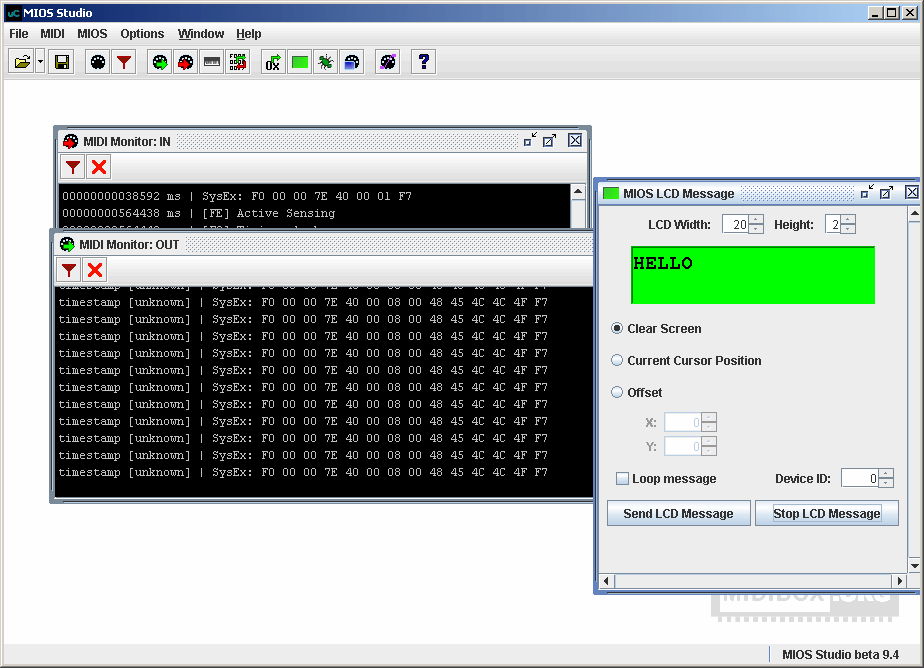Image resolution: width=924 pixels, height=668 pixels.
Task: Click red X clear icon in MIDI Monitor: IN
Action: [99, 167]
